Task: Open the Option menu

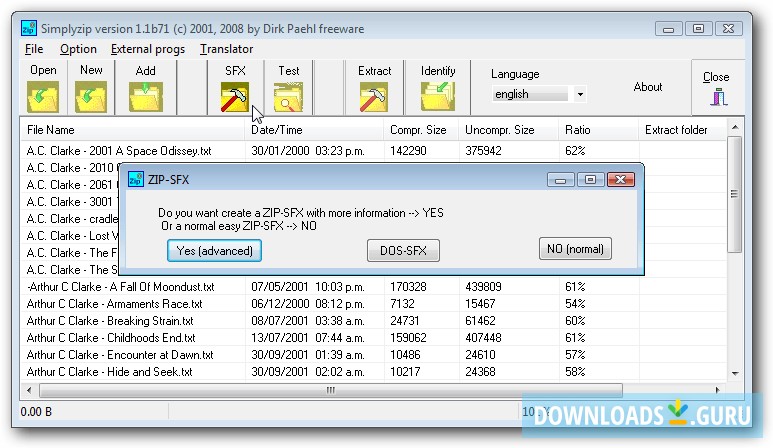Action: (x=78, y=49)
